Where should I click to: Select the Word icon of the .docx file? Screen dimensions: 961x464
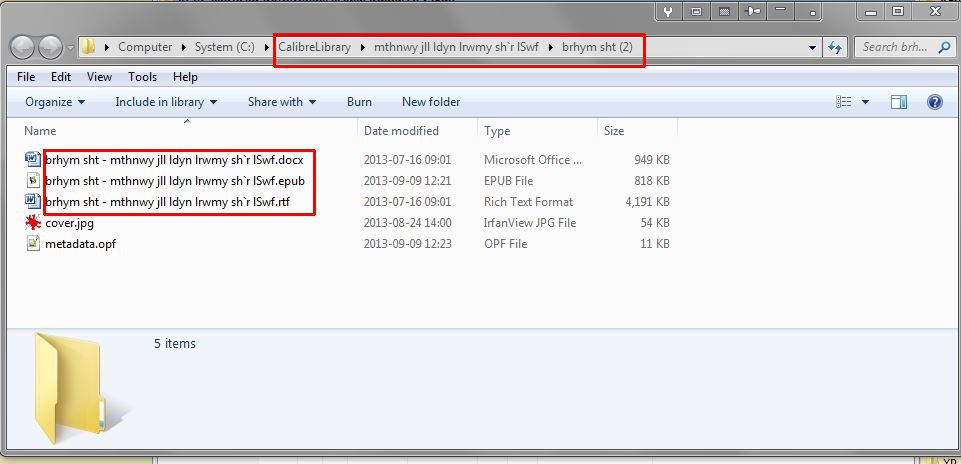tap(33, 160)
